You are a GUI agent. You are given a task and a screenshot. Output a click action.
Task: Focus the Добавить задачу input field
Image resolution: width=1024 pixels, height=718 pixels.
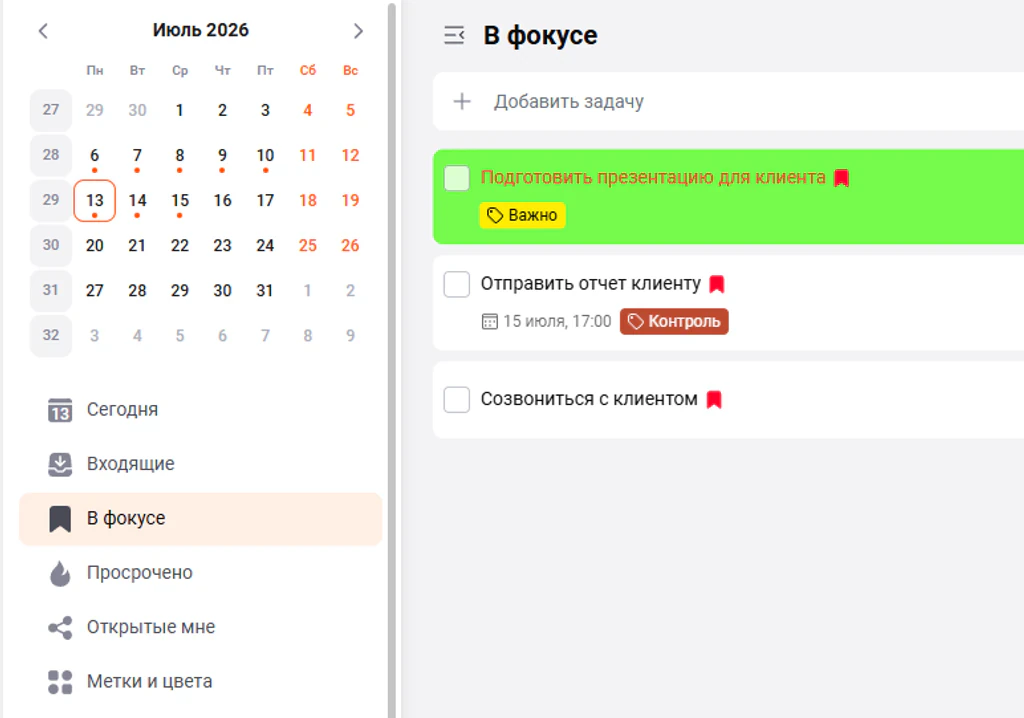coord(728,101)
